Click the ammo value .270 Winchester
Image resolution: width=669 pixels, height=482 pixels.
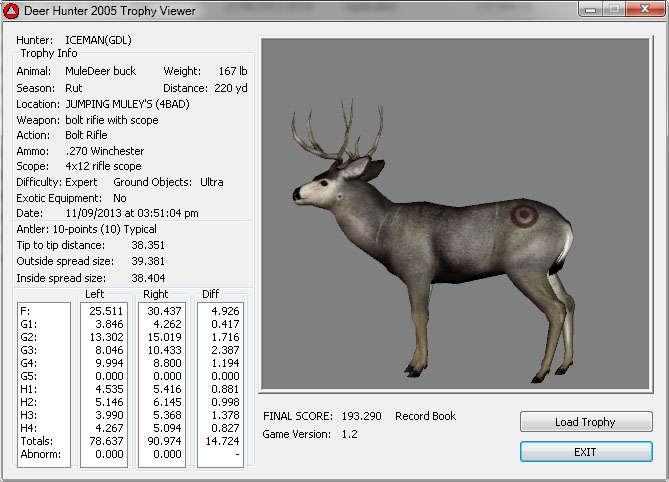tap(103, 151)
